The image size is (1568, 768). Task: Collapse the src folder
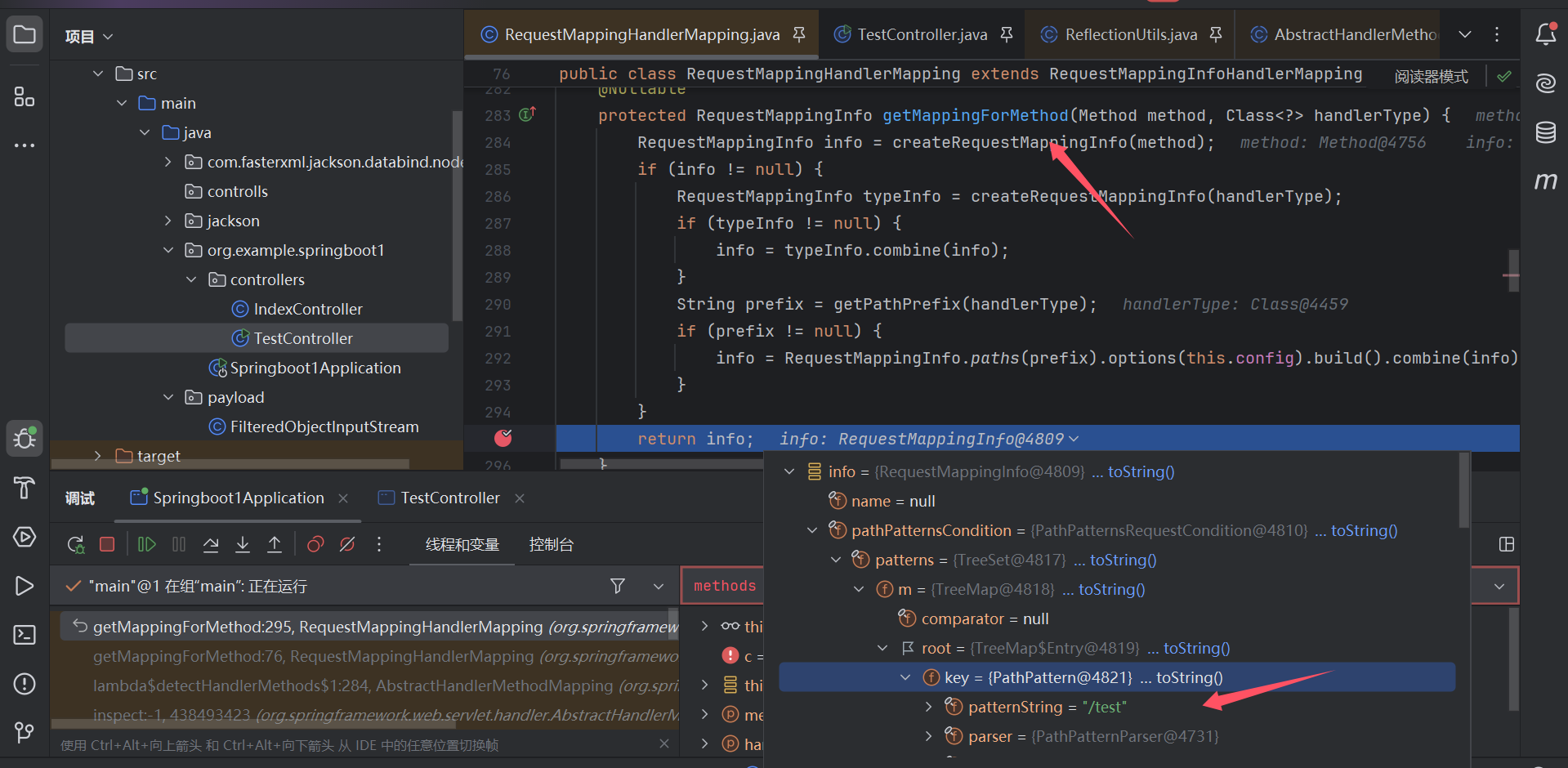[x=98, y=74]
